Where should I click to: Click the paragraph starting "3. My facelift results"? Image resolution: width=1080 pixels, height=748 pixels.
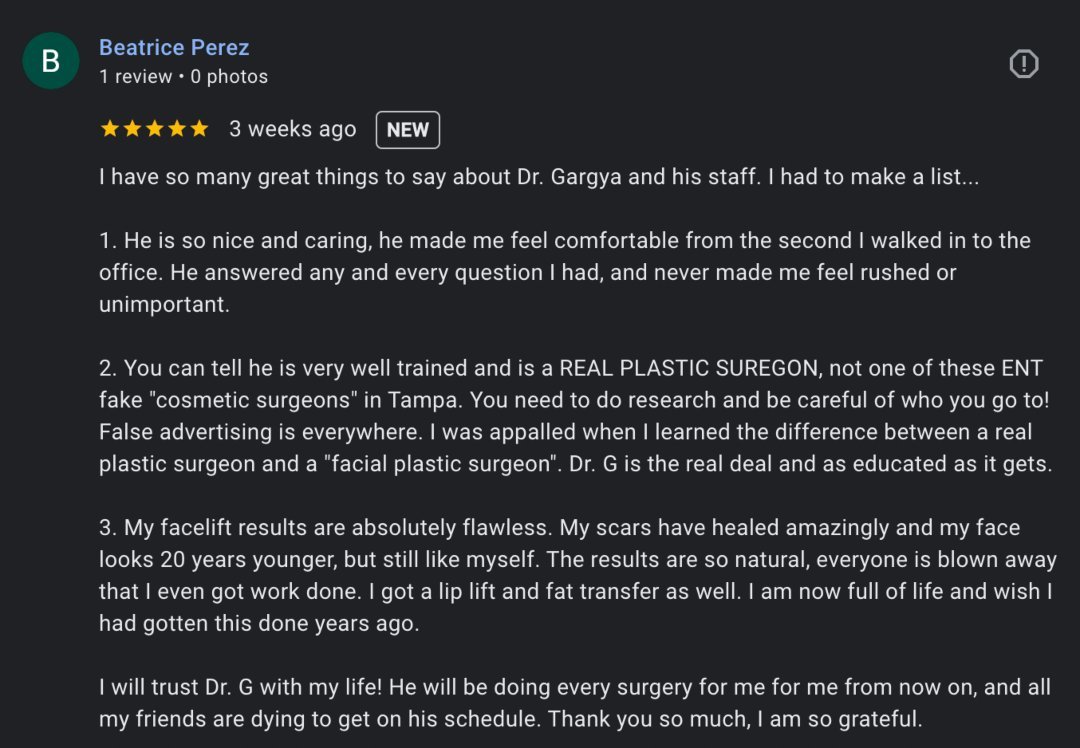pos(575,575)
